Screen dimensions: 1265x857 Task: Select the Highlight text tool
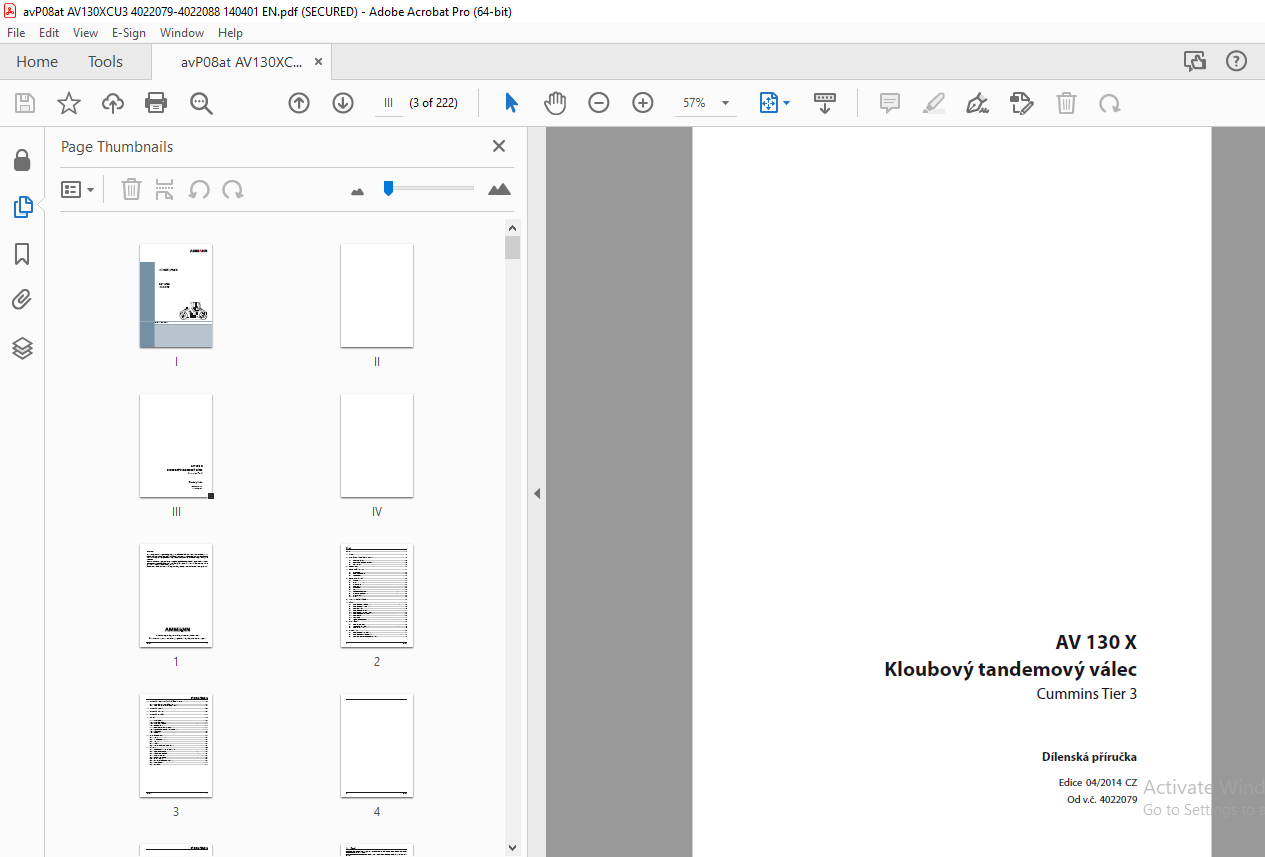pos(934,103)
